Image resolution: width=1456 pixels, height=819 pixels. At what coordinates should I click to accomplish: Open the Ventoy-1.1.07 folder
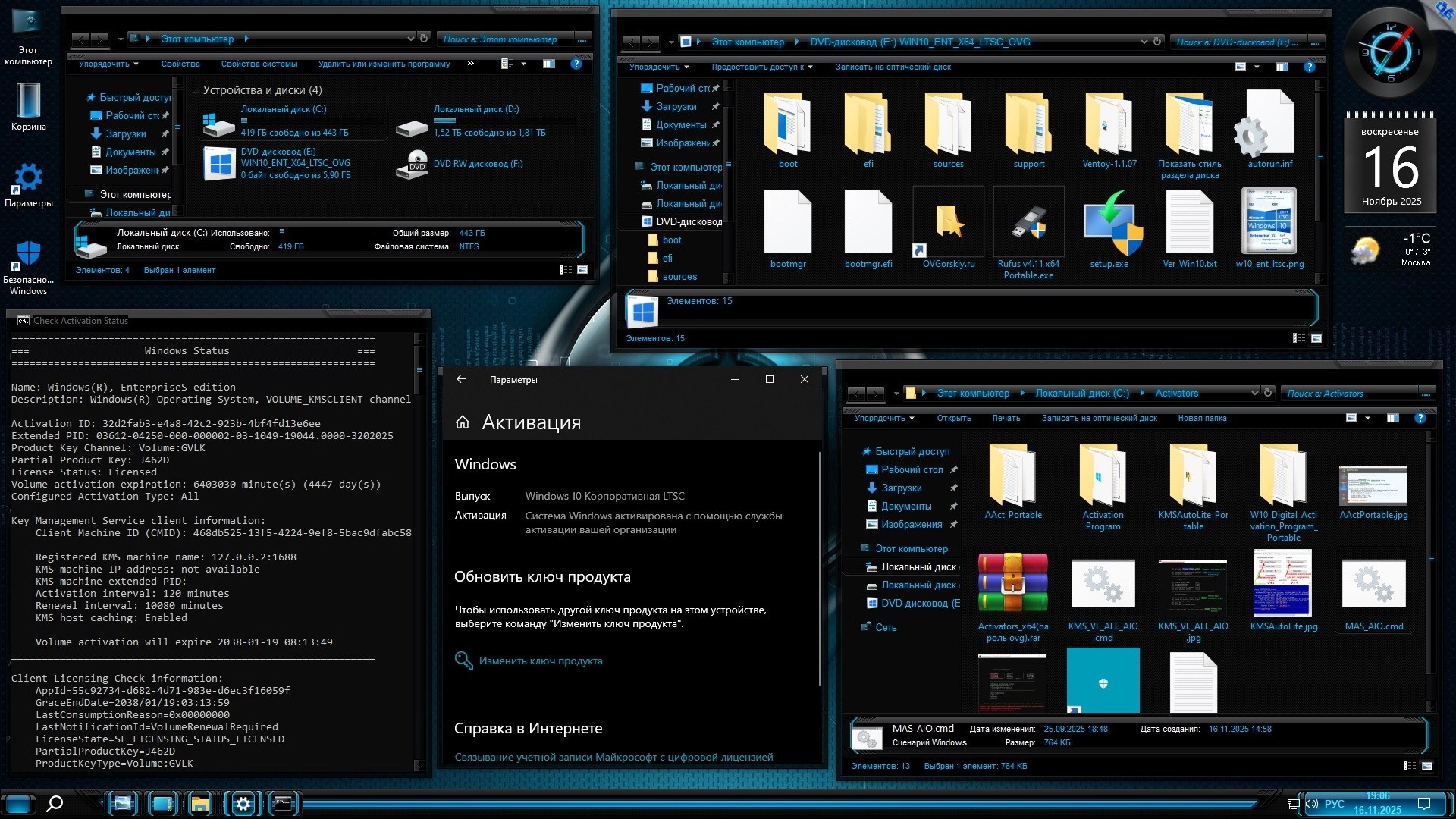click(1109, 125)
